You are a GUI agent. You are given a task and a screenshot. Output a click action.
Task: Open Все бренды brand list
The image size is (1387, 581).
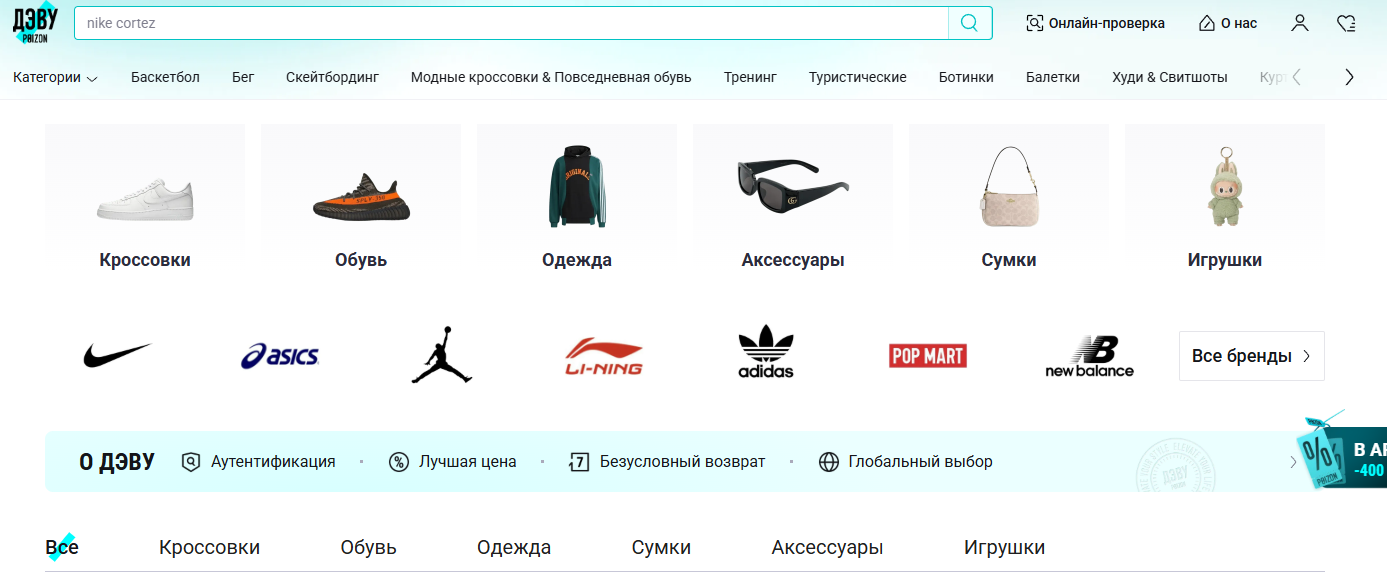coord(1252,356)
